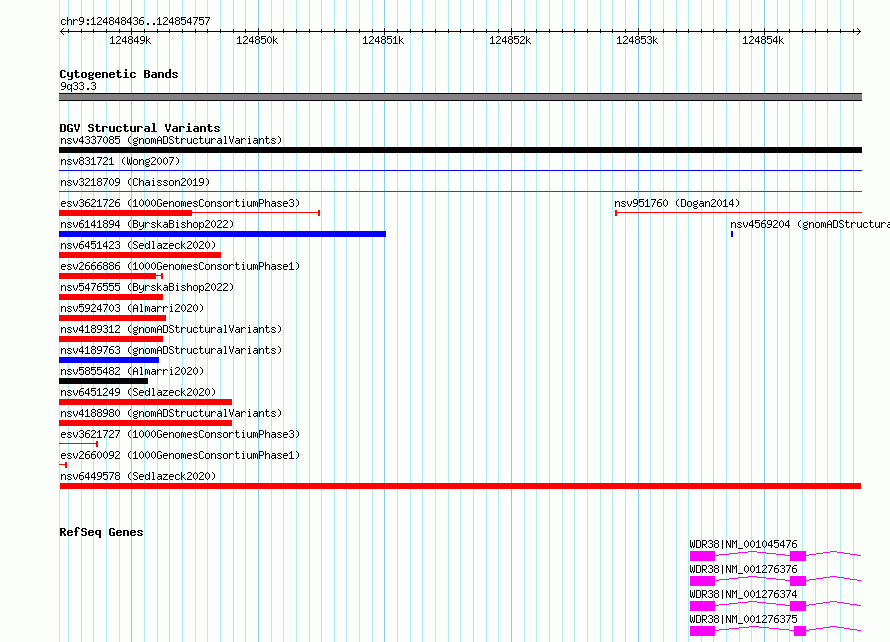Viewport: 890px width, 642px height.
Task: Click the ruler's right arrow end
Action: point(858,31)
